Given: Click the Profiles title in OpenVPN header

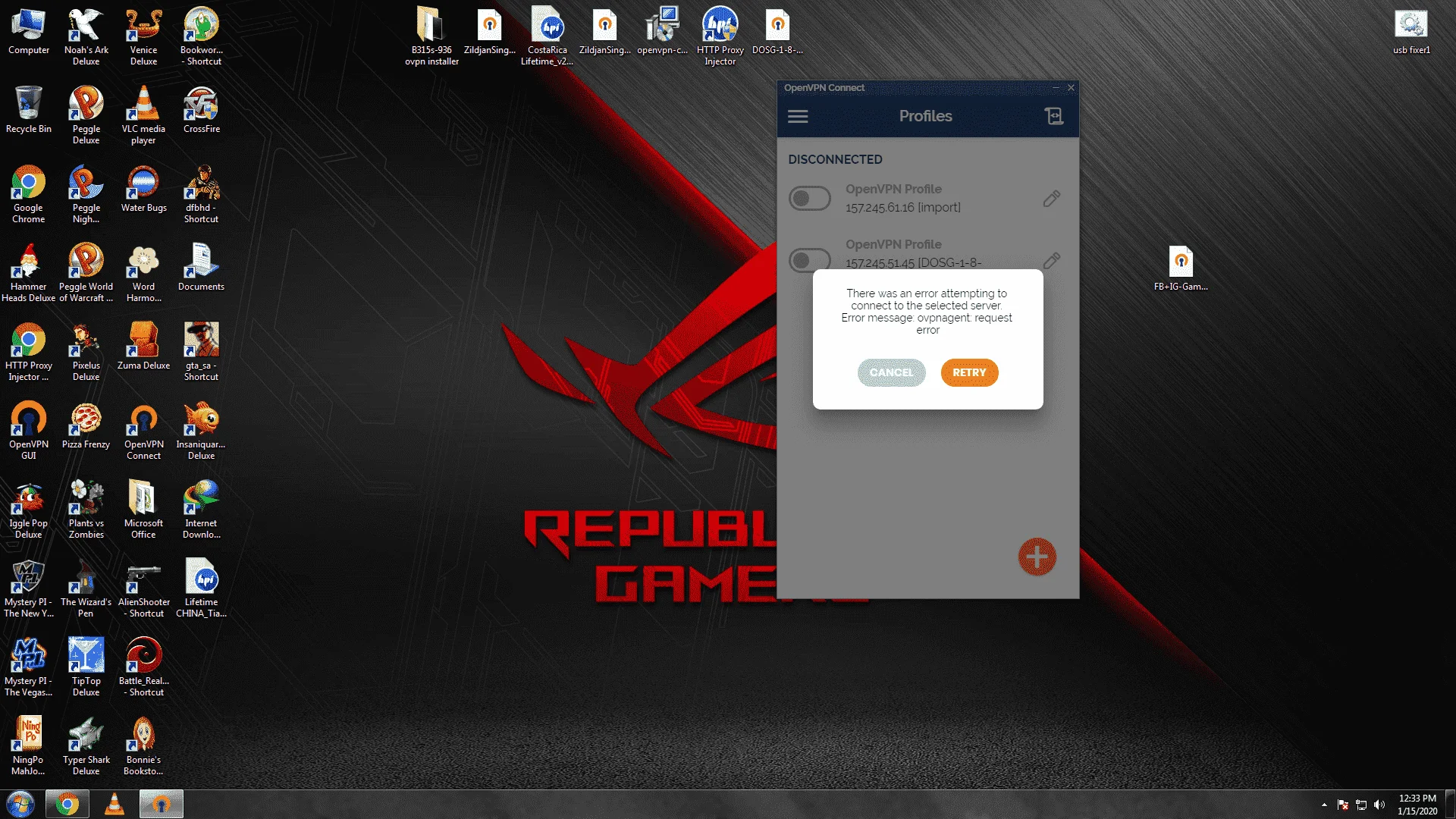Looking at the screenshot, I should [x=925, y=116].
